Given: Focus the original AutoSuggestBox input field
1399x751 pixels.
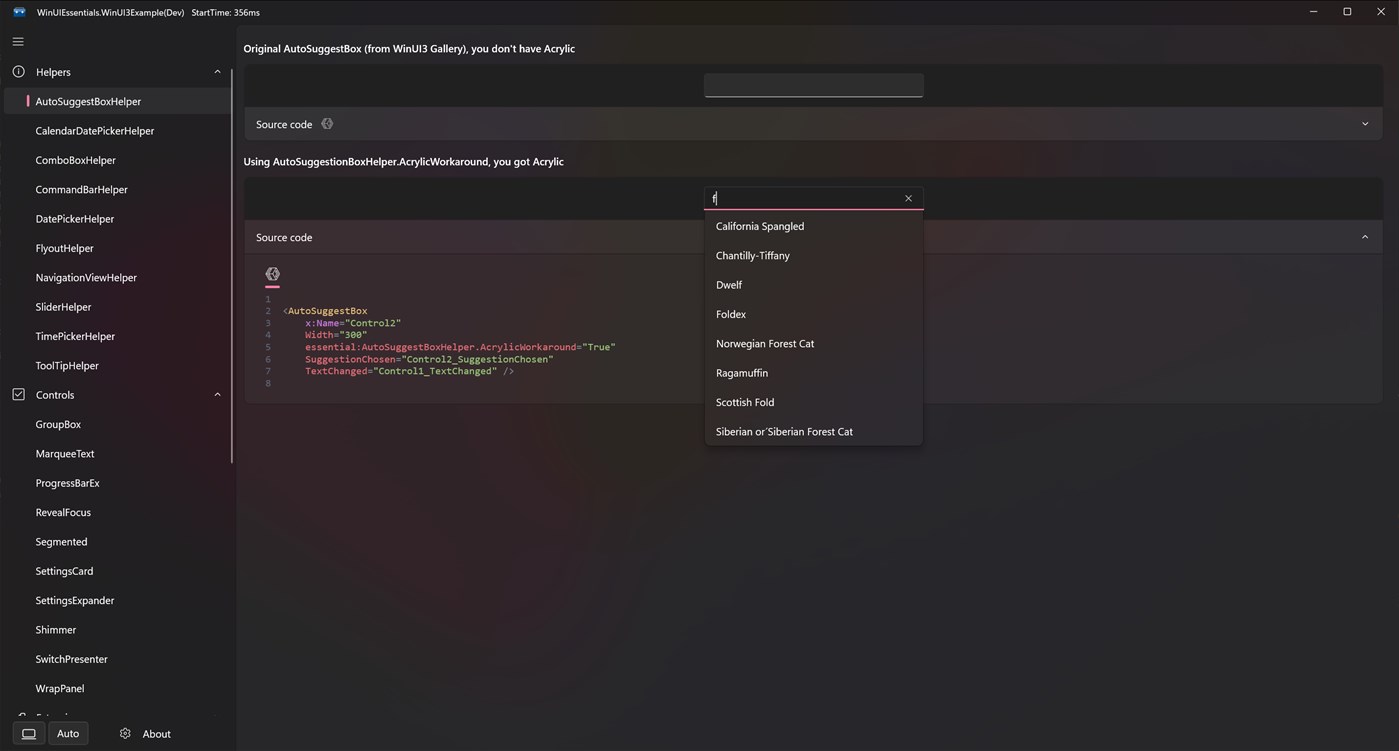Looking at the screenshot, I should click(814, 85).
